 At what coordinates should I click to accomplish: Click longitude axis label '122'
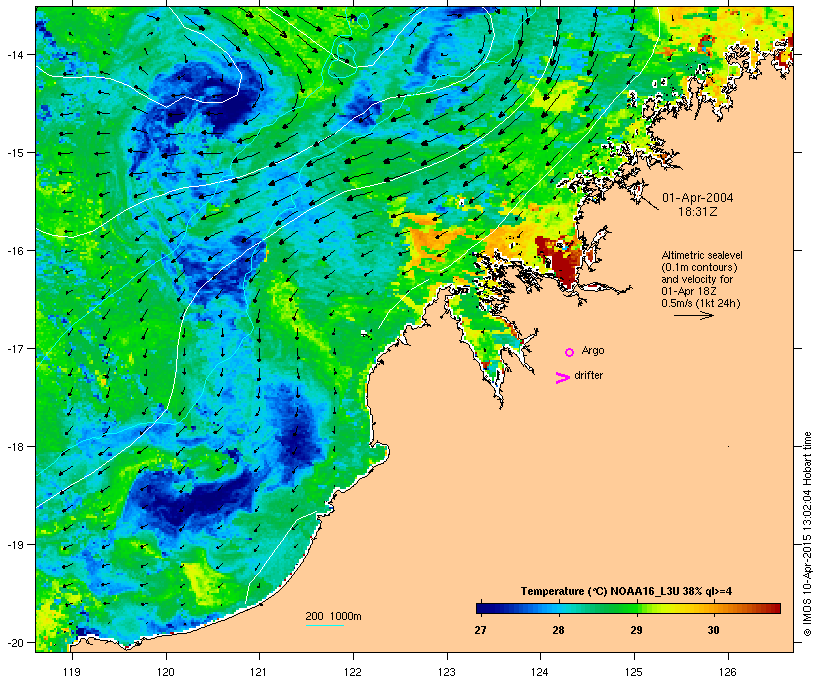tap(353, 672)
